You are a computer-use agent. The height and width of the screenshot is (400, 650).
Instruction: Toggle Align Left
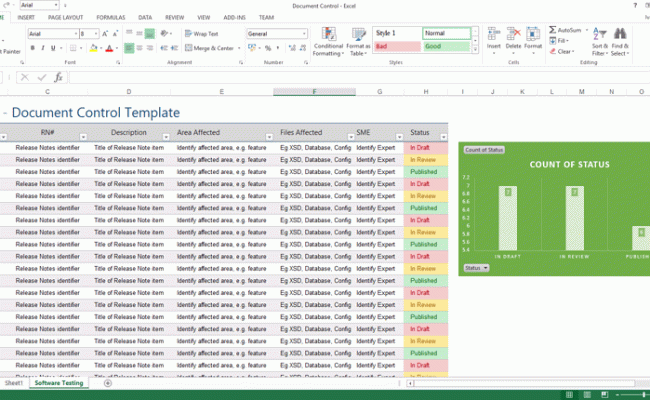coord(129,48)
